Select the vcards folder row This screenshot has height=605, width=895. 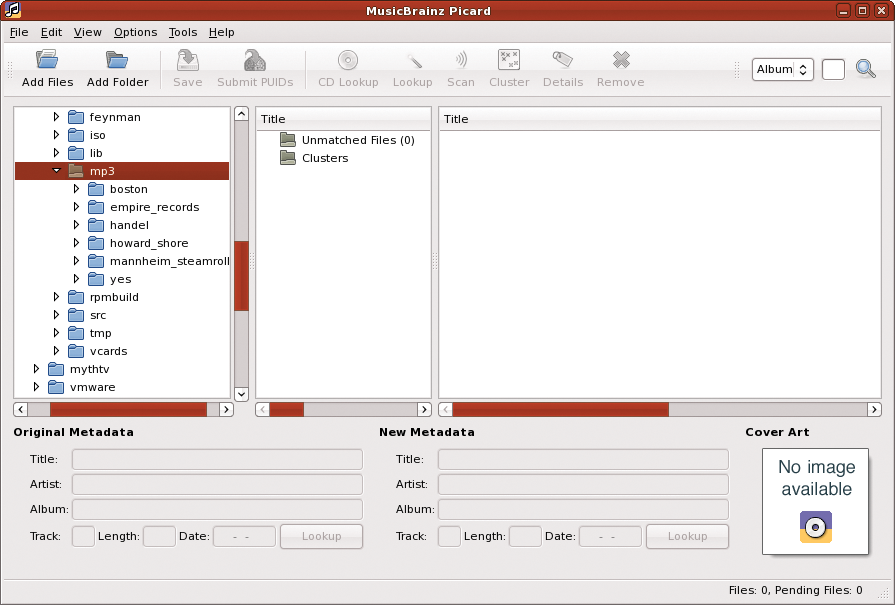(x=122, y=351)
